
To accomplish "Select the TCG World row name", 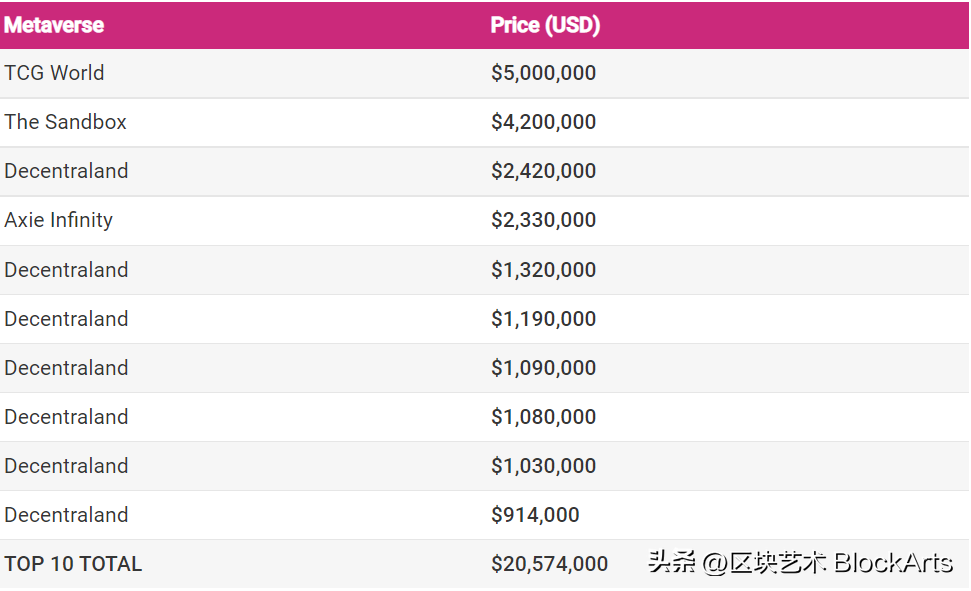I will 54,73.
